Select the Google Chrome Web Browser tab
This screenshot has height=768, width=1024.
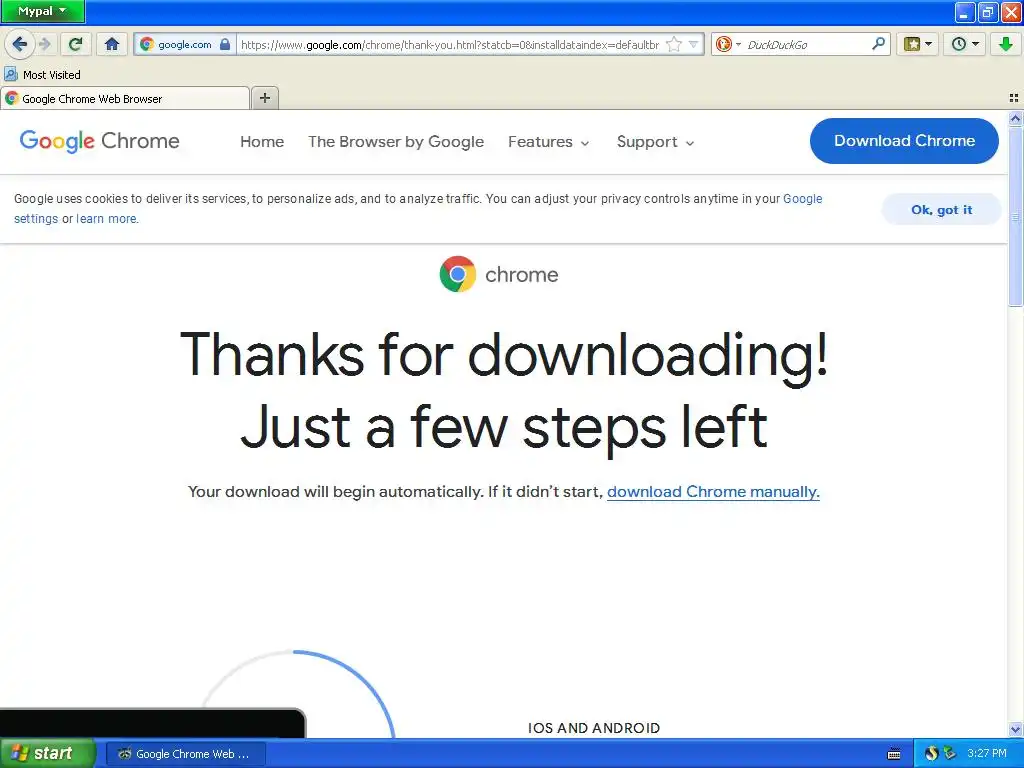point(125,99)
